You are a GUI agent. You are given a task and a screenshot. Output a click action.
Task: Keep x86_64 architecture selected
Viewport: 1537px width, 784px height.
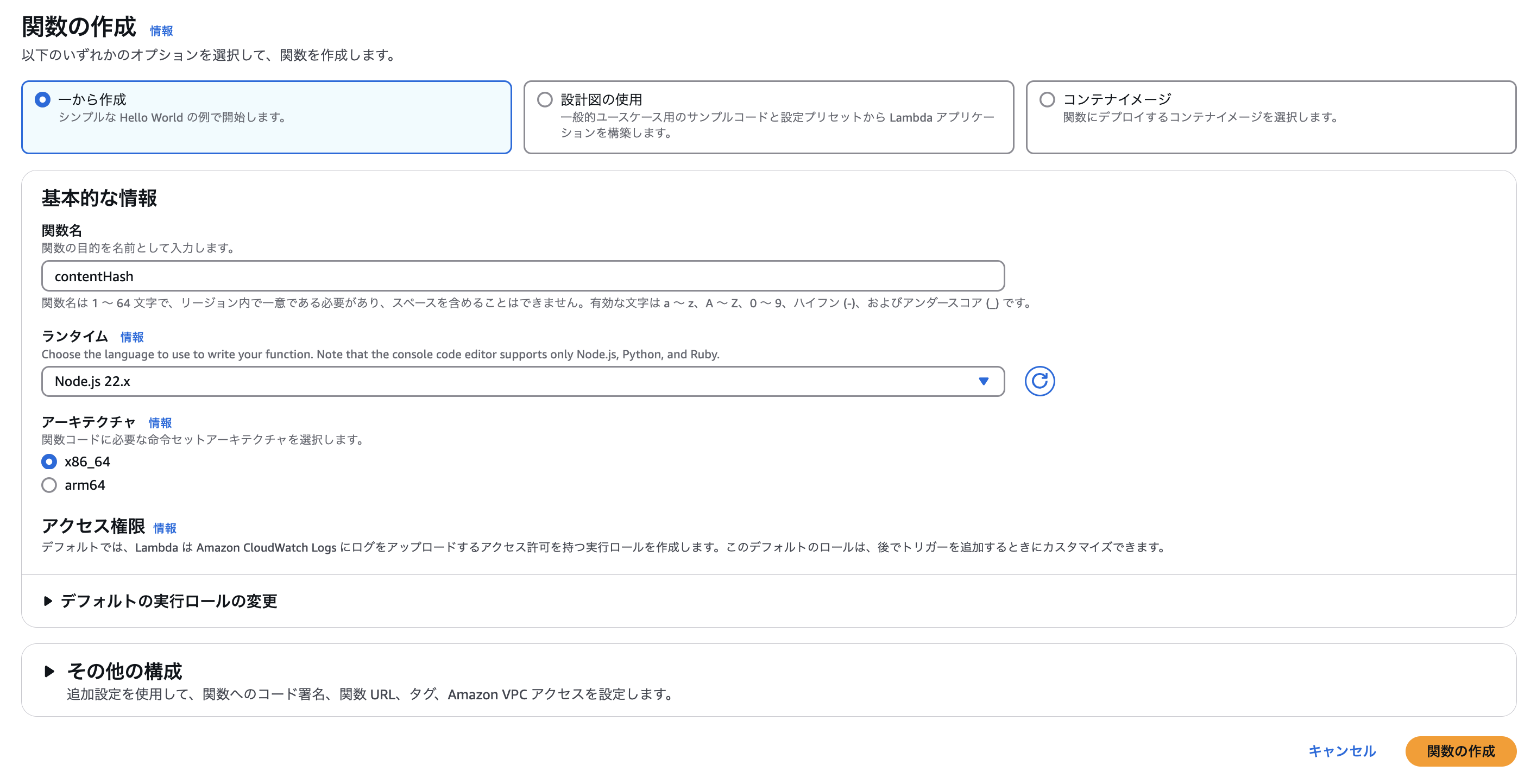[49, 461]
